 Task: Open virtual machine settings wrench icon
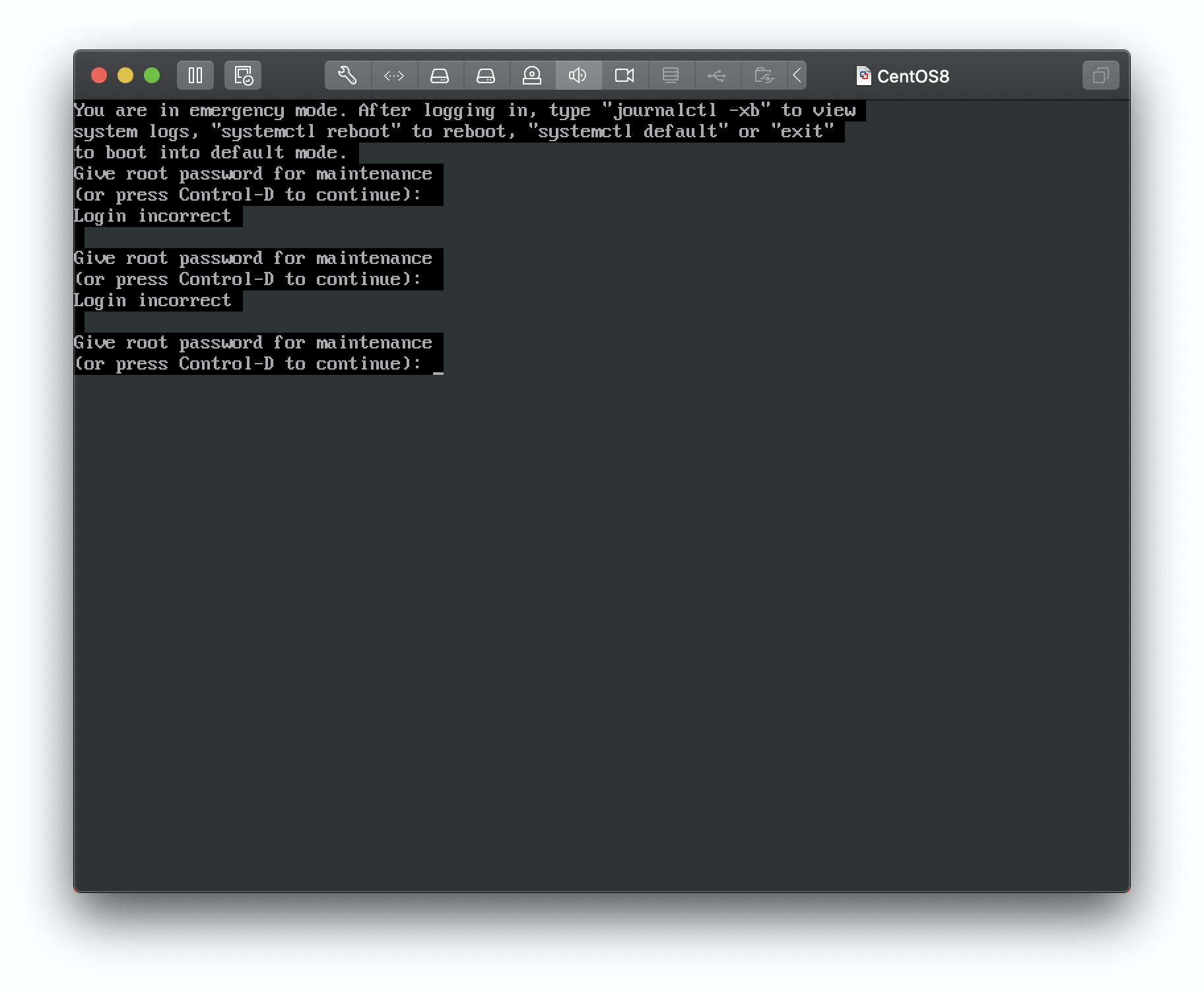tap(348, 75)
